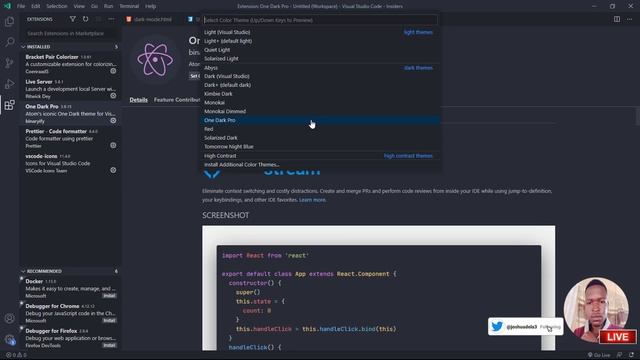Split the editor to the right
The width and height of the screenshot is (640, 360).
click(x=617, y=19)
